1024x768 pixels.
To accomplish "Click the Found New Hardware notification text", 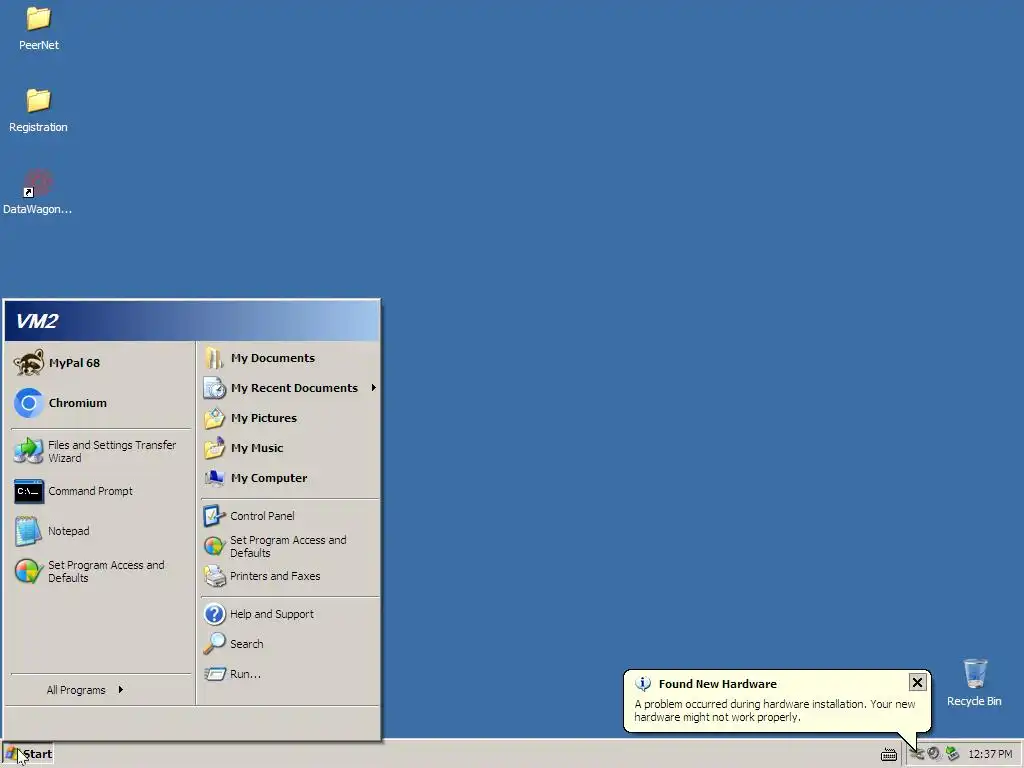I will (775, 711).
